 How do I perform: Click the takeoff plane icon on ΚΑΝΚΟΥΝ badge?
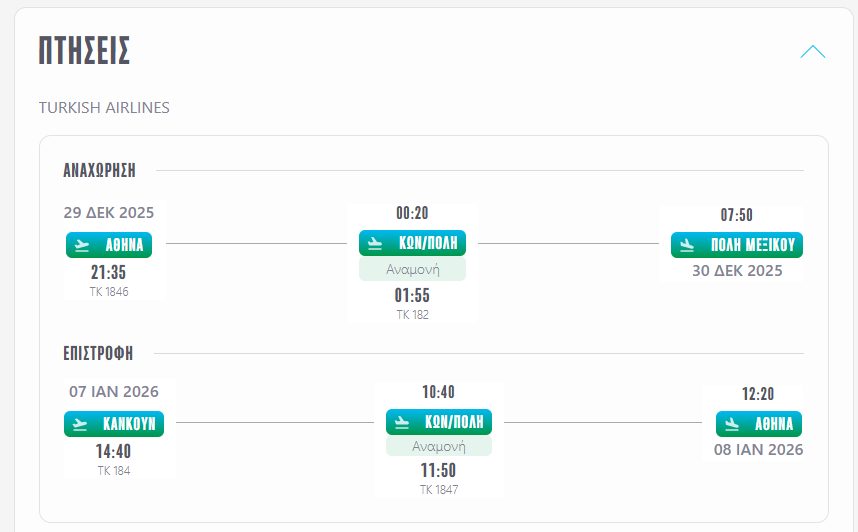tap(81, 423)
